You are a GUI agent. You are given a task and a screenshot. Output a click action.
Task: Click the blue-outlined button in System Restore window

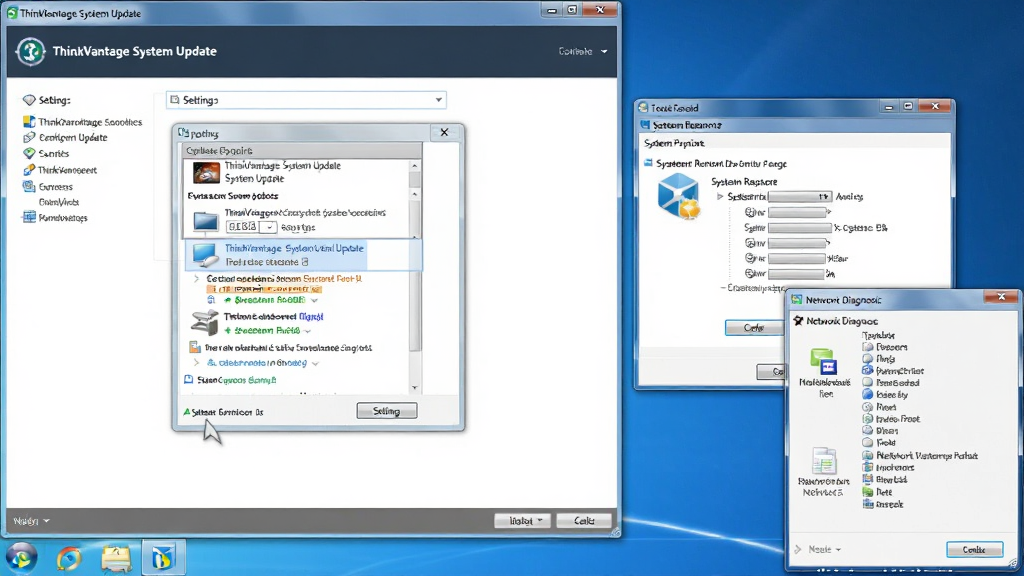(754, 328)
